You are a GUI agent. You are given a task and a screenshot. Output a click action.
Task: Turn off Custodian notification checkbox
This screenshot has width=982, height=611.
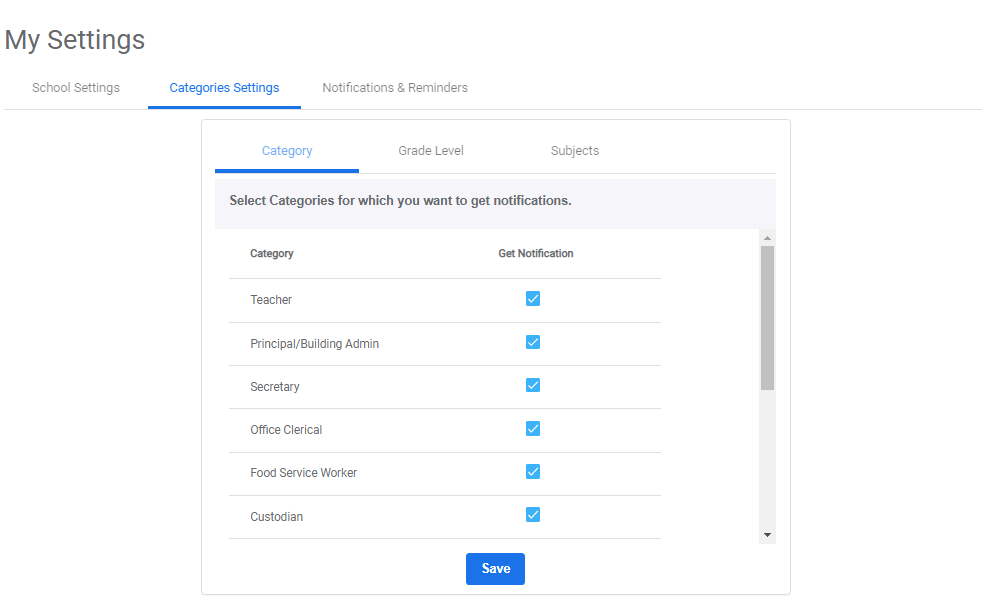(533, 515)
